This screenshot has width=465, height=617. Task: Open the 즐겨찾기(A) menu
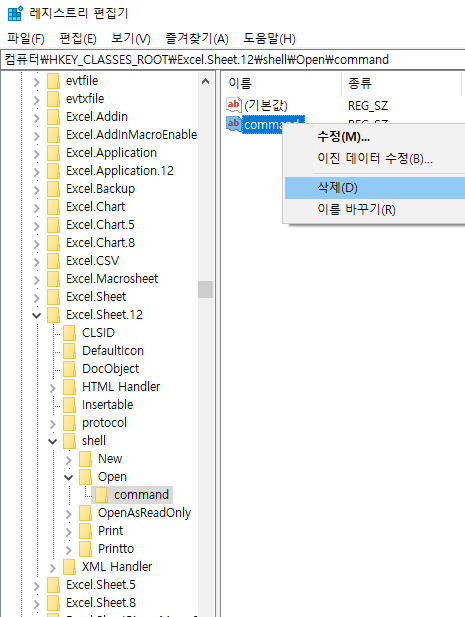tap(197, 39)
